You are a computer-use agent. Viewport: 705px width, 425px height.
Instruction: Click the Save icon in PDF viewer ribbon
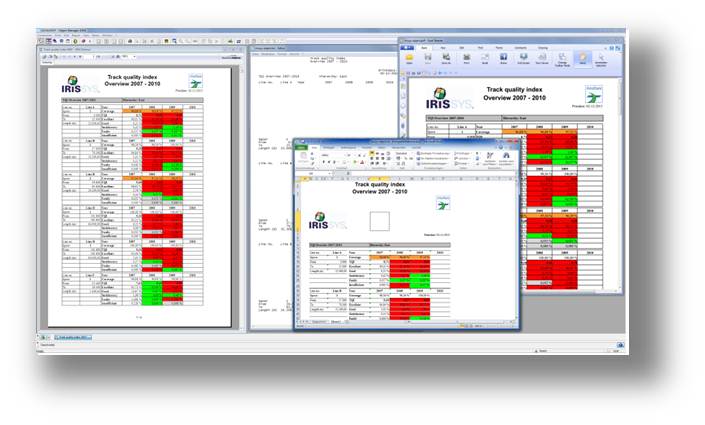pyautogui.click(x=428, y=57)
